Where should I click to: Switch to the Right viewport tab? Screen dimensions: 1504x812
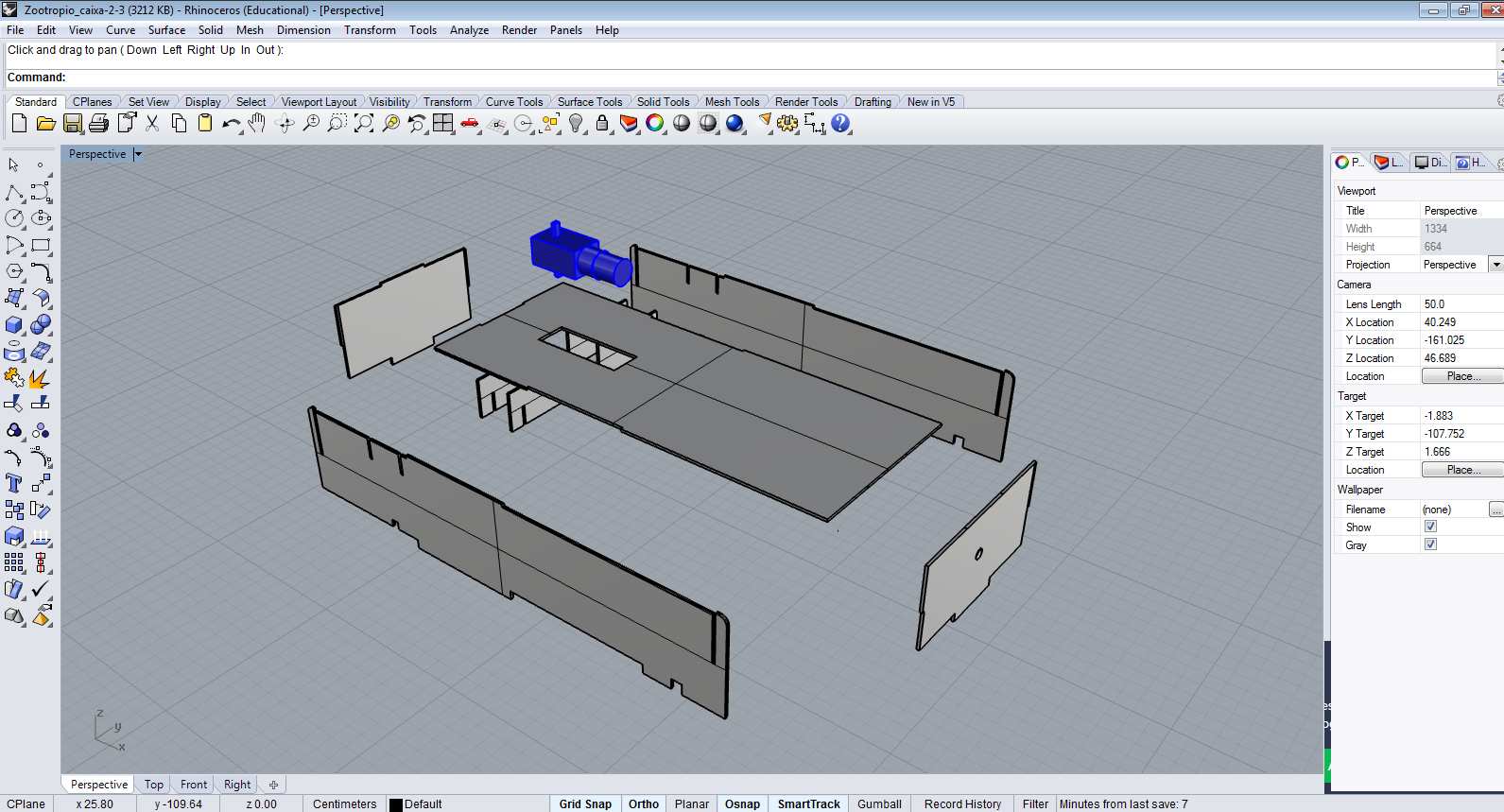(237, 785)
